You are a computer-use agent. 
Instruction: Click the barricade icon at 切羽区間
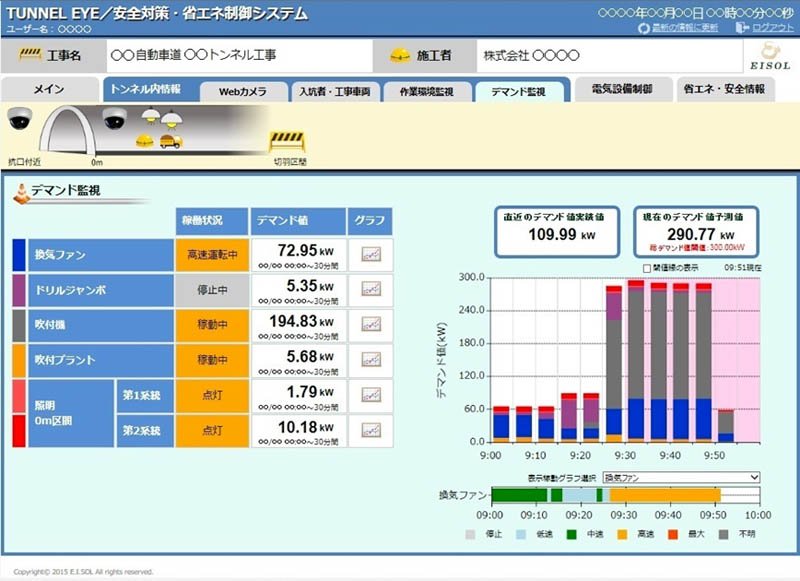pos(287,142)
